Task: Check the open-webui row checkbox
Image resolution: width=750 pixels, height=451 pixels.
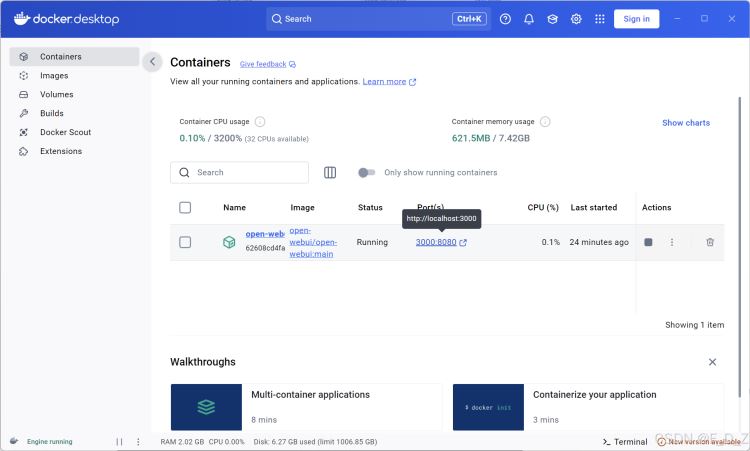Action: 185,242
